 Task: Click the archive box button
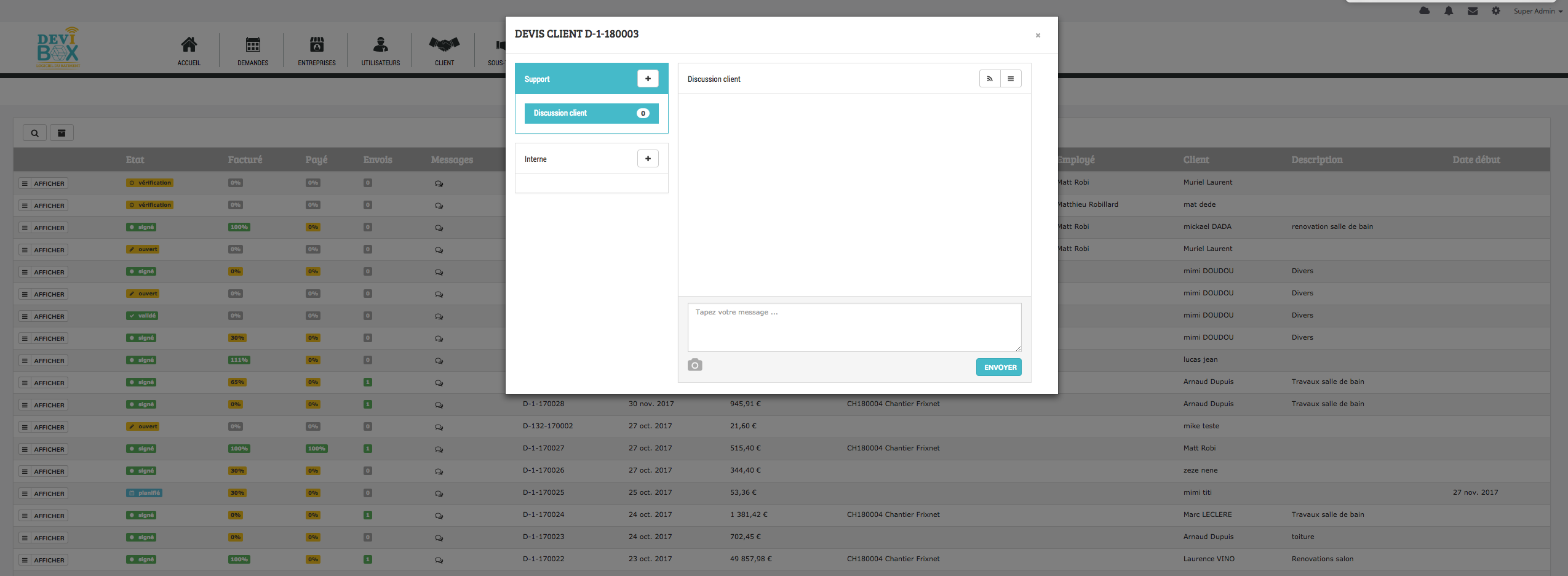62,133
